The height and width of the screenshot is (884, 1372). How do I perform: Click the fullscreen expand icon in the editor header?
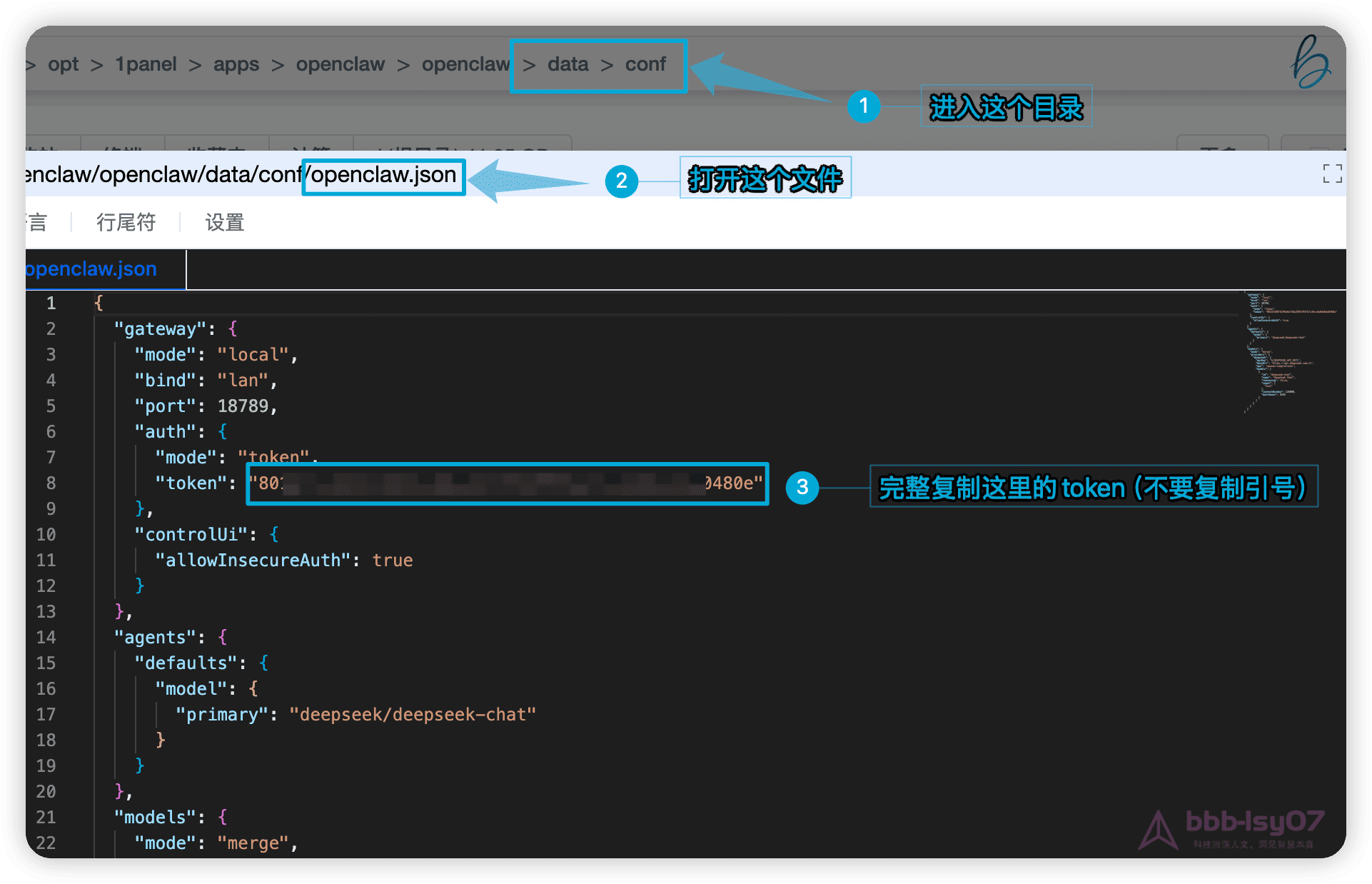click(1332, 174)
